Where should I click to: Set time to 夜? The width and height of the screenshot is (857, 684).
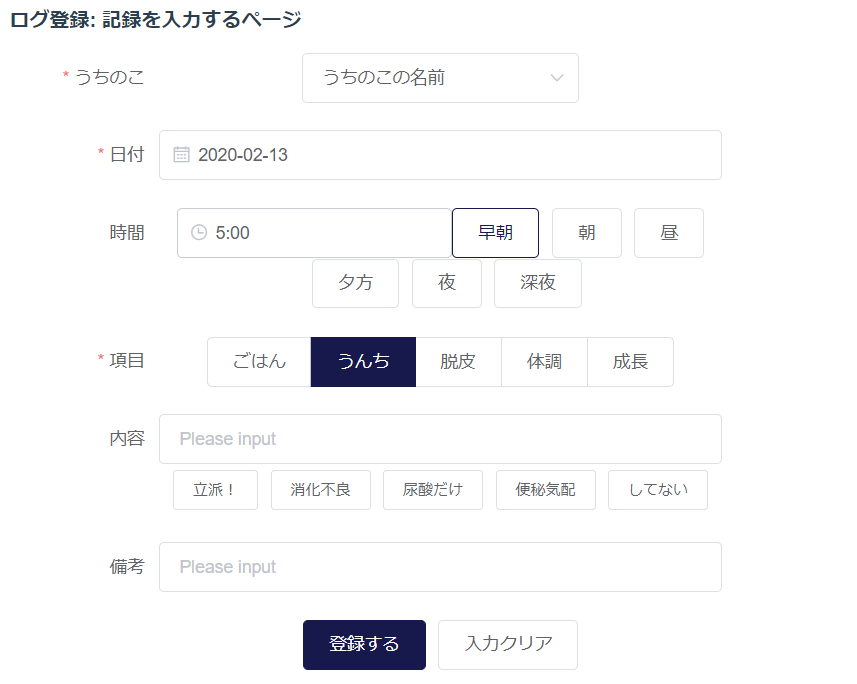pyautogui.click(x=446, y=284)
